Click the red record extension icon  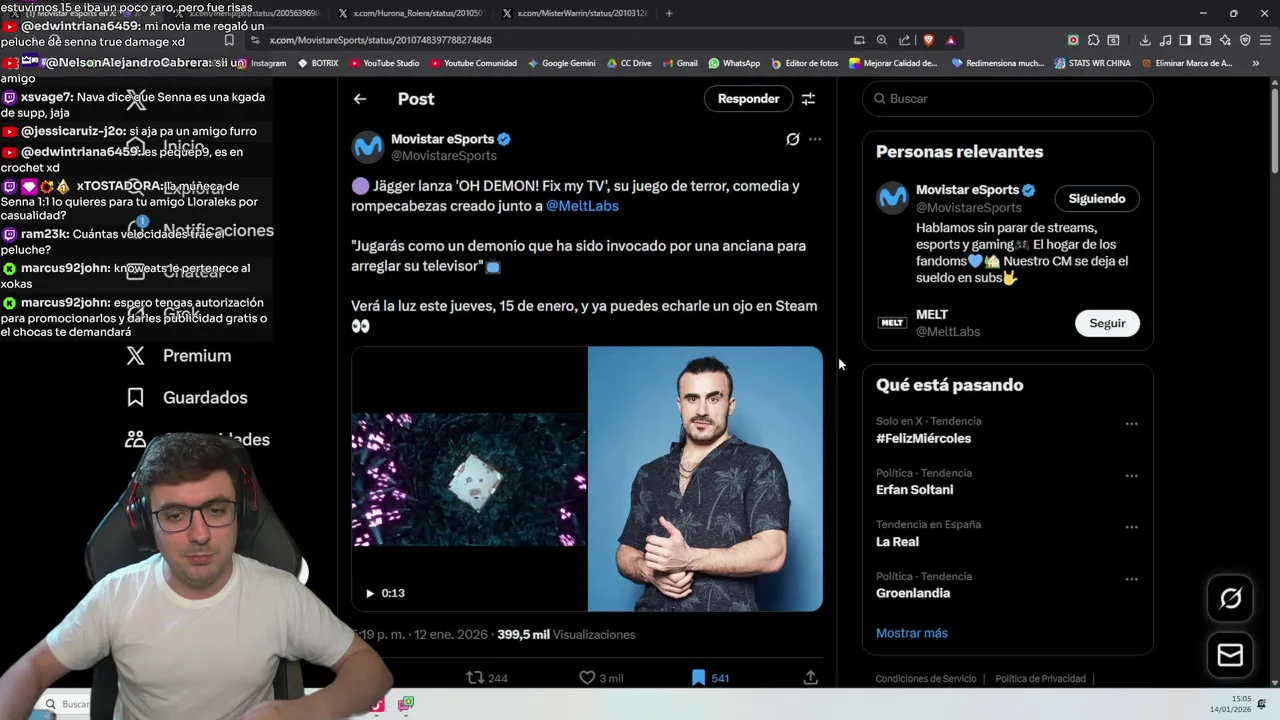click(x=1073, y=40)
